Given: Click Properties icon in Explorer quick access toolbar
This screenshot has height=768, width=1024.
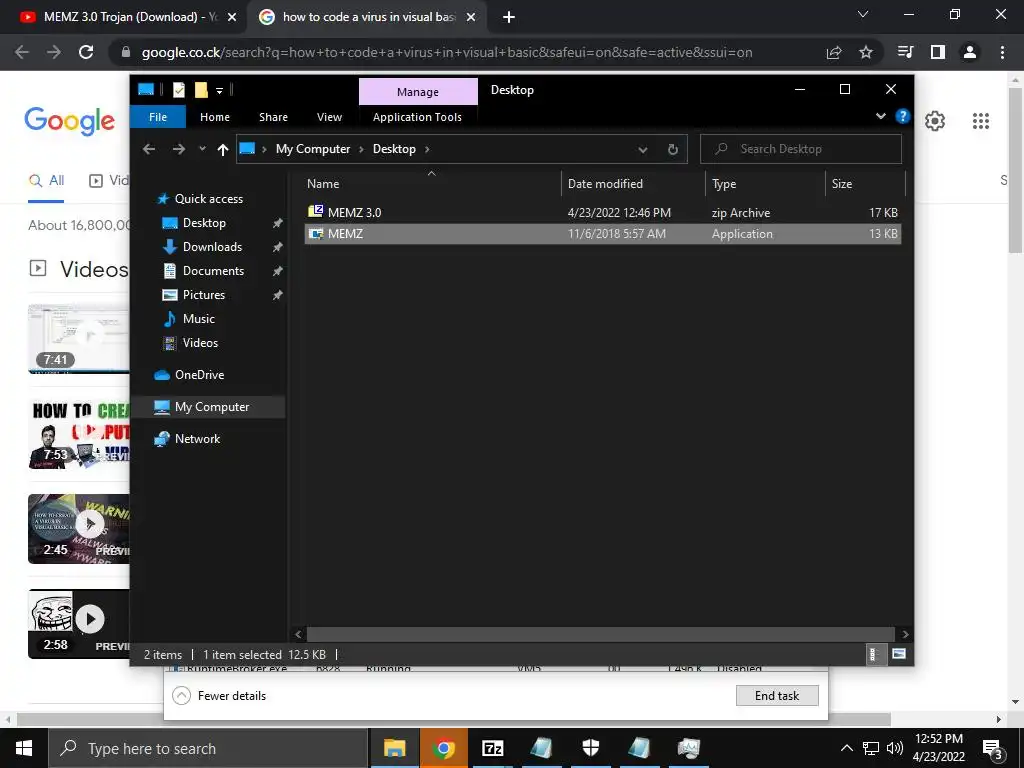Looking at the screenshot, I should pos(179,90).
